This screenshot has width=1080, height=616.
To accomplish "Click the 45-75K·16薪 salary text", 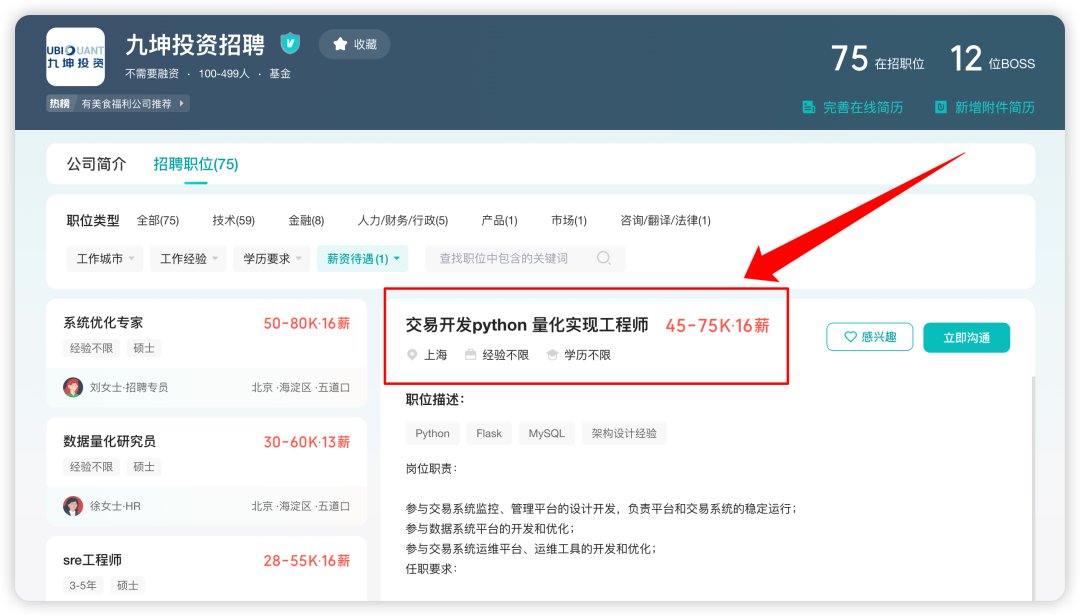I will click(x=717, y=325).
